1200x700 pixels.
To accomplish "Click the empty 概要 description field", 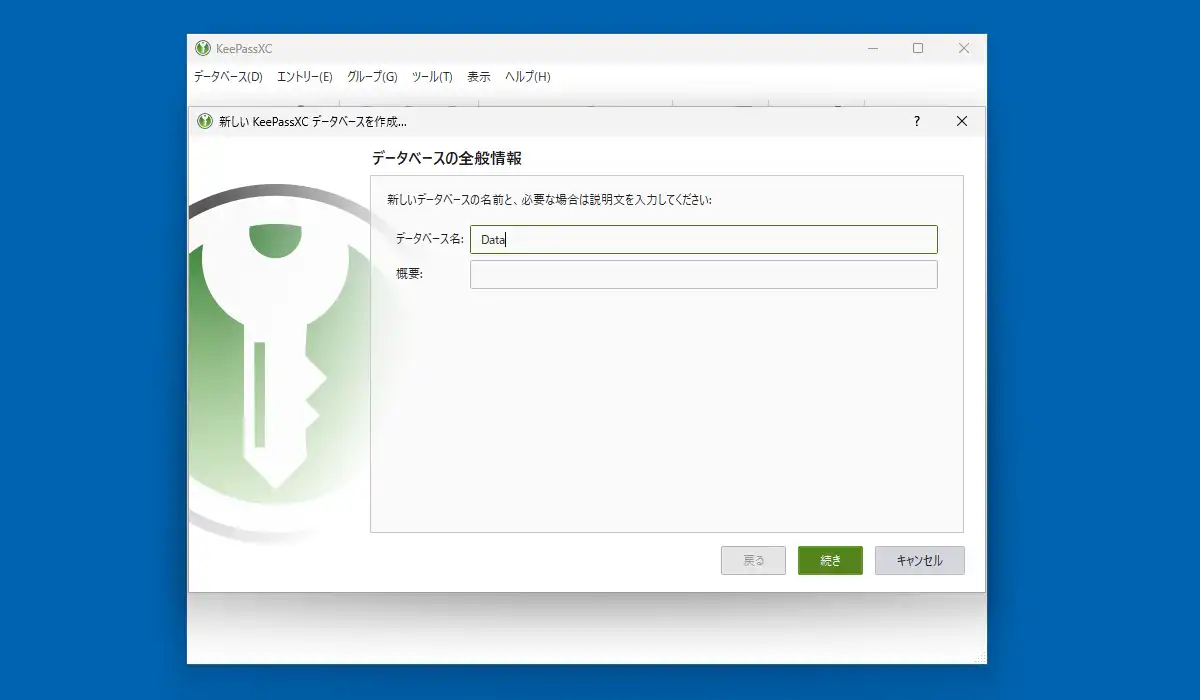I will point(704,275).
